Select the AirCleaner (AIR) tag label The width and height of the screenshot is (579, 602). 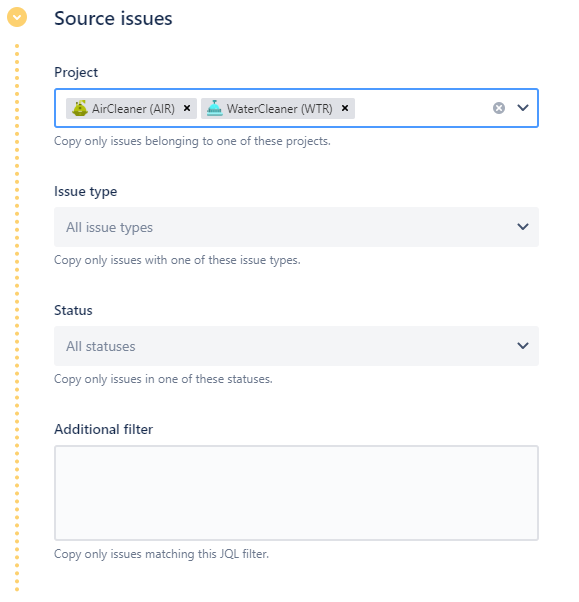pos(133,109)
